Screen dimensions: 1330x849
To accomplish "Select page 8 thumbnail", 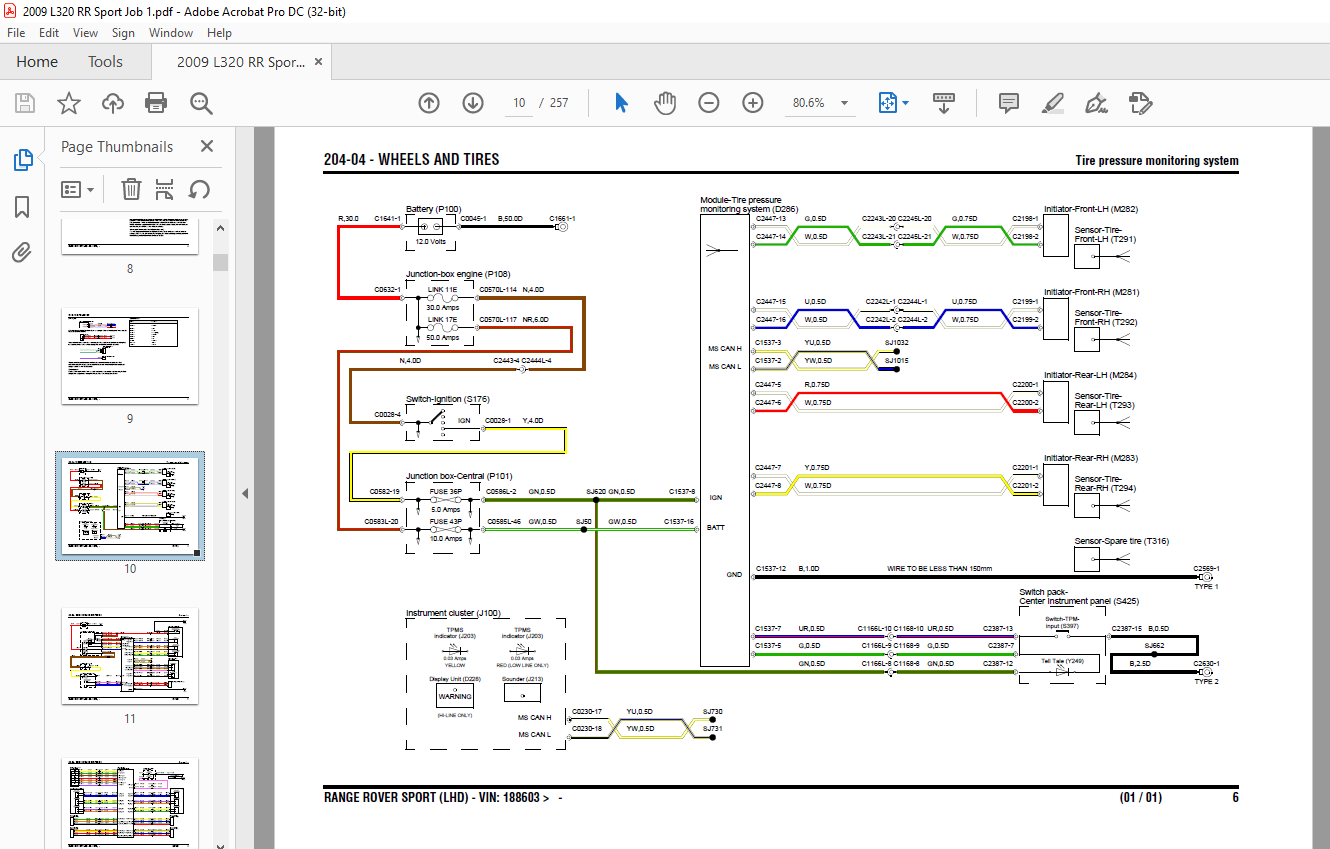I will (129, 237).
